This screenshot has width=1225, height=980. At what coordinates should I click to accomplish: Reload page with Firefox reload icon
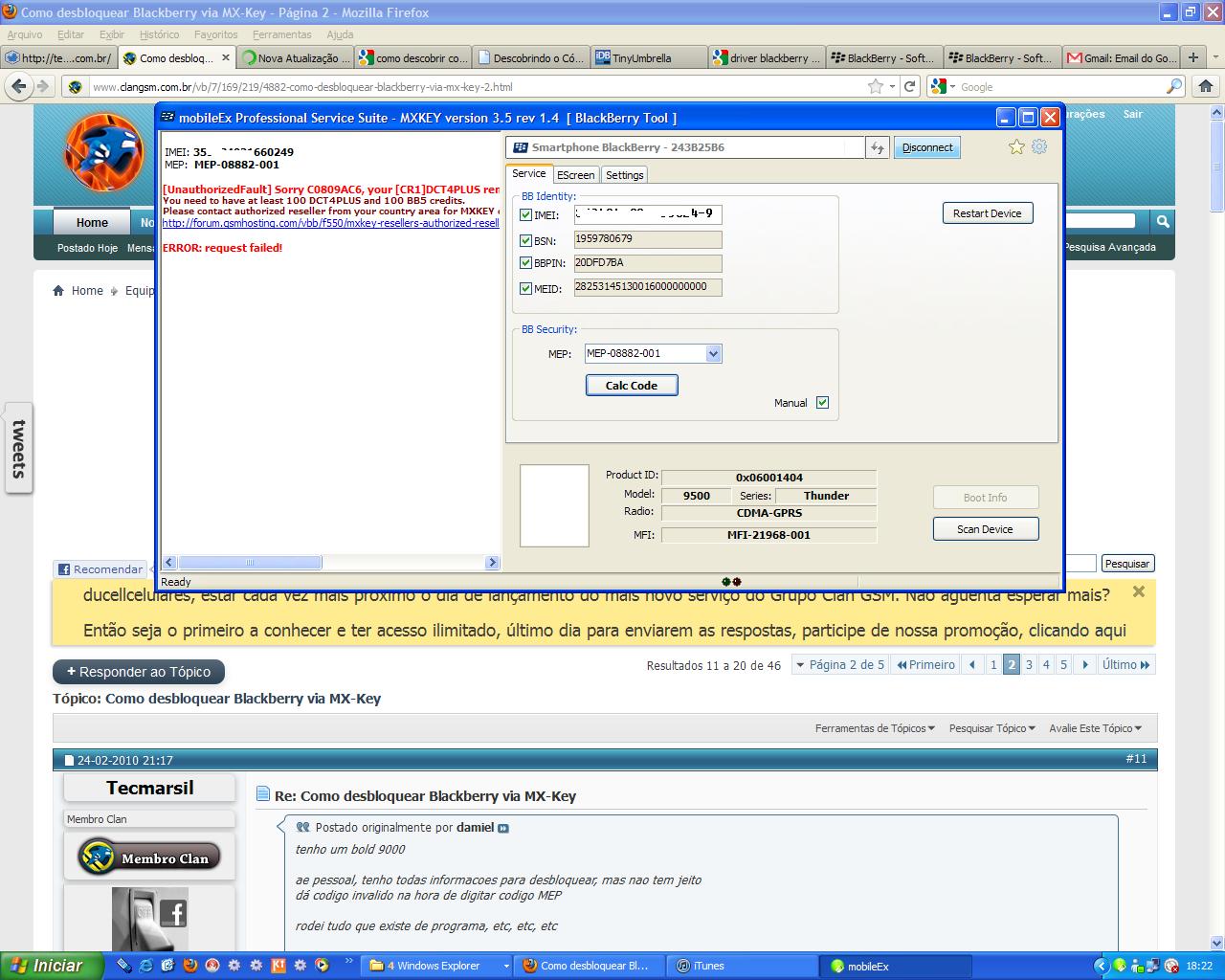pyautogui.click(x=910, y=86)
